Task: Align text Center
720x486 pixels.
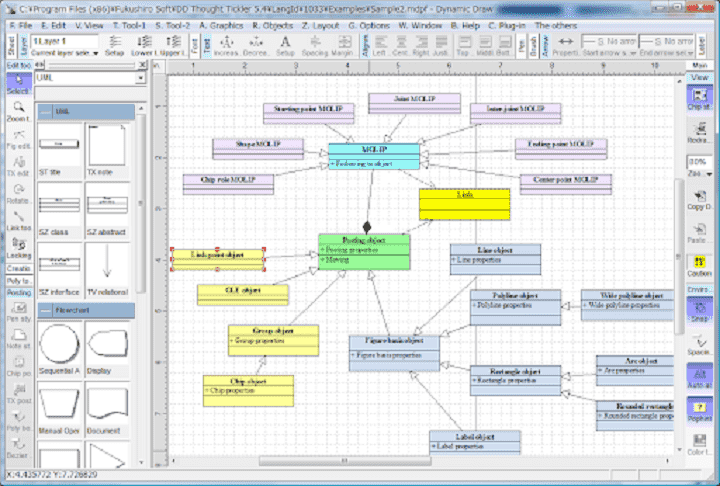Action: click(401, 46)
